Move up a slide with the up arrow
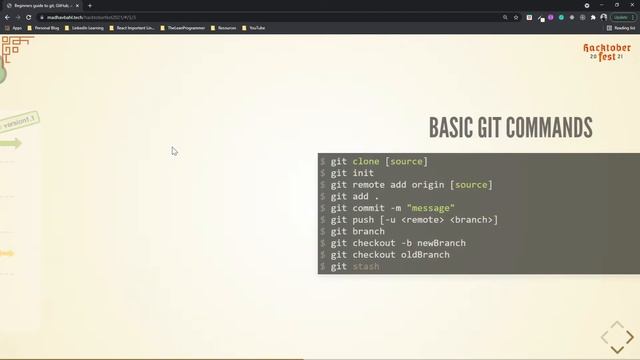This screenshot has height=360, width=640. tap(617, 324)
